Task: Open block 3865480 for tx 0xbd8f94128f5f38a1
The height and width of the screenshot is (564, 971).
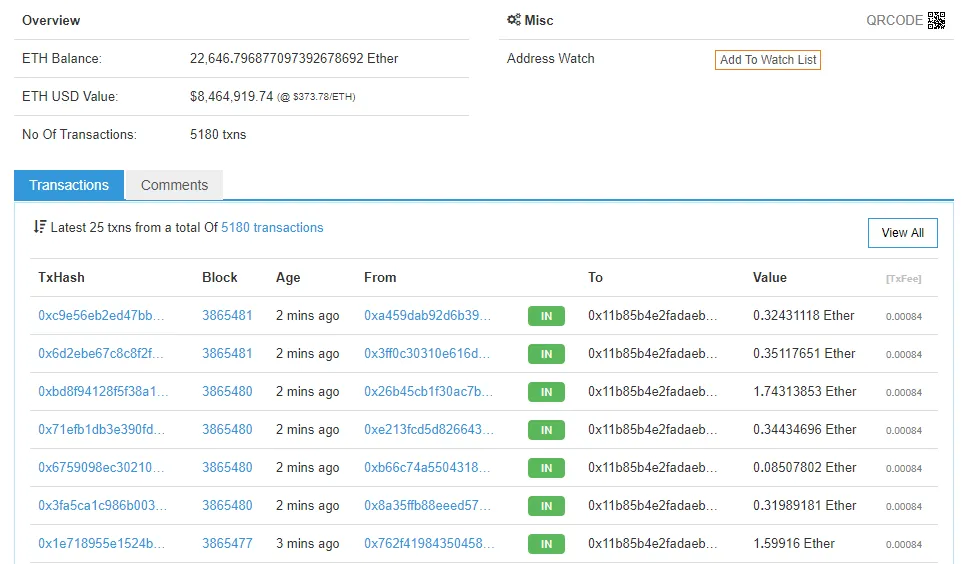Action: 227,391
